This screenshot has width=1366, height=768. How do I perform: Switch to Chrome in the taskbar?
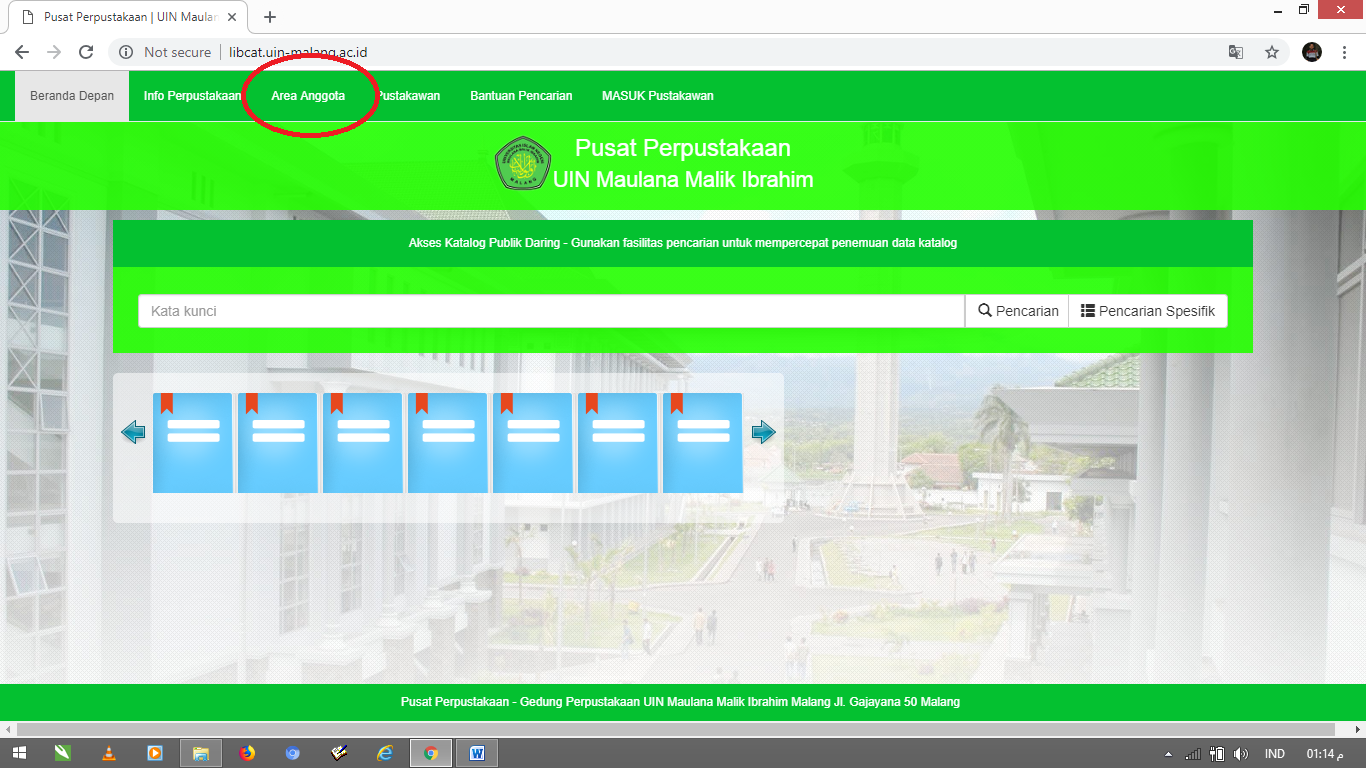[431, 753]
